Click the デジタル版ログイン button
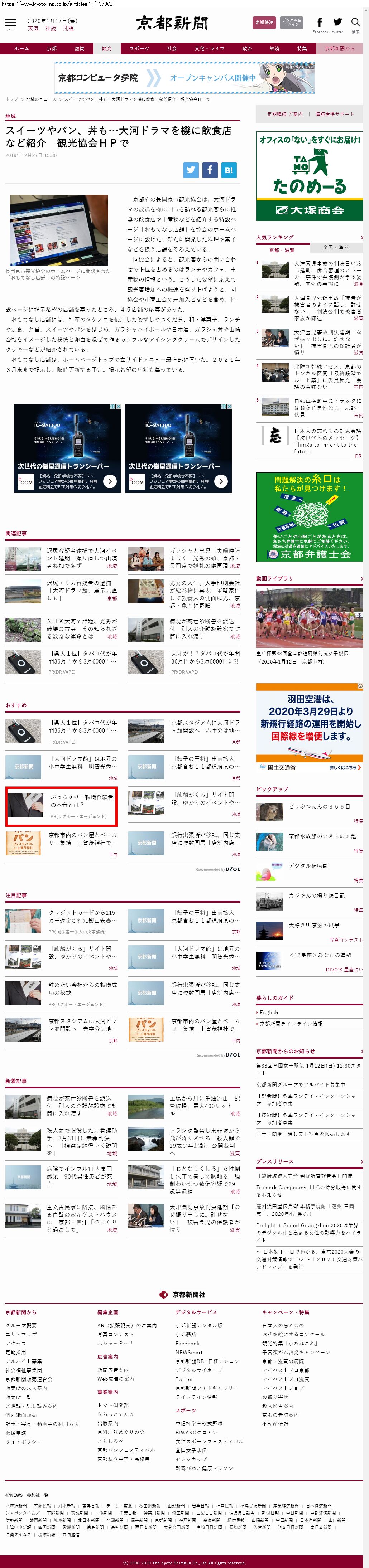This screenshot has width=369, height=1568. [x=292, y=23]
